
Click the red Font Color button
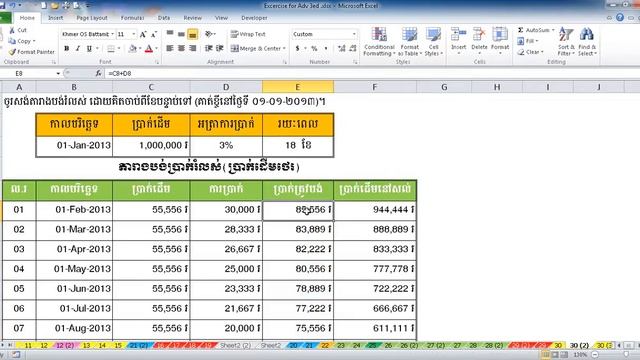click(149, 49)
